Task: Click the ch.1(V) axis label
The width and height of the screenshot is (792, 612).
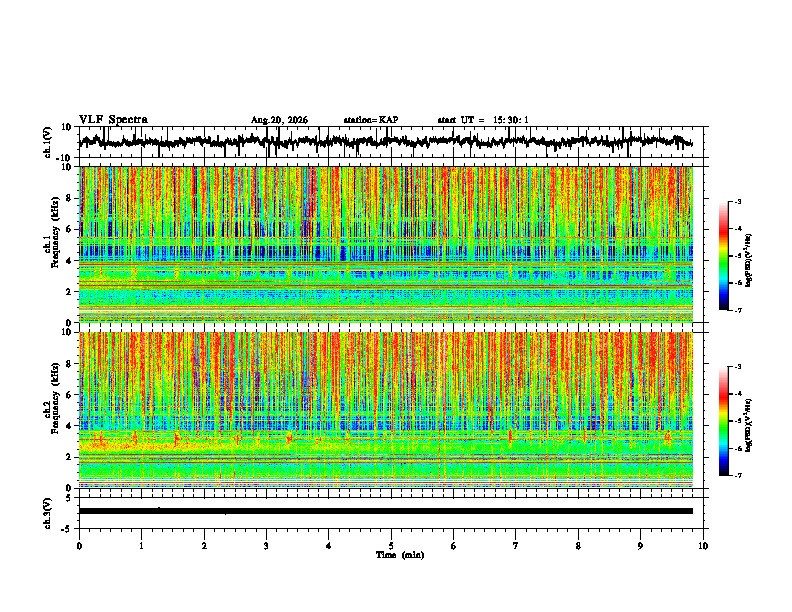Action: [x=47, y=142]
